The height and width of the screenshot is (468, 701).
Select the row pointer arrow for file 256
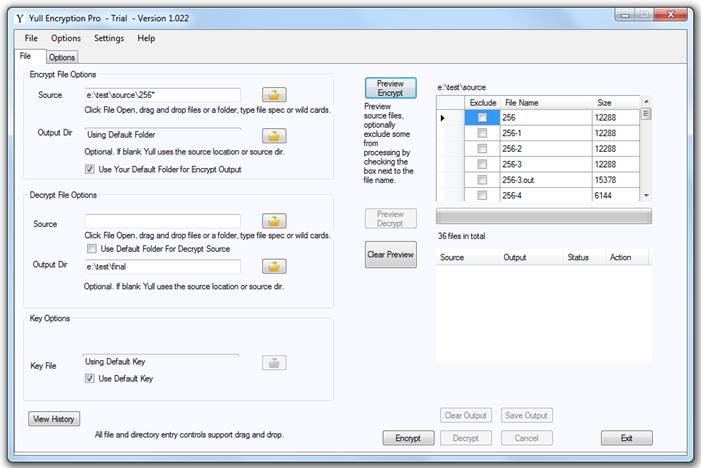click(x=445, y=118)
